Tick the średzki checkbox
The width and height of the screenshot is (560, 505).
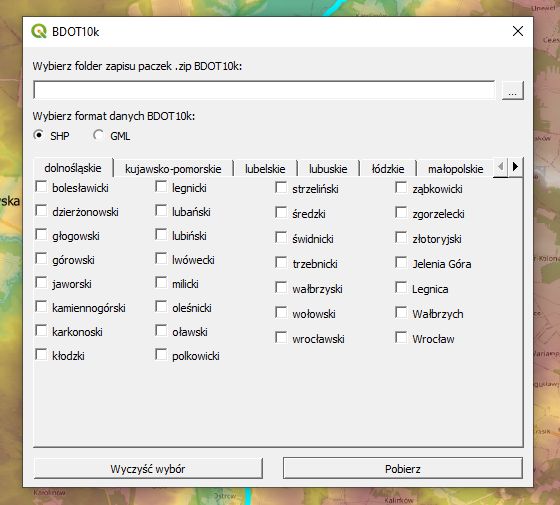[x=281, y=212]
